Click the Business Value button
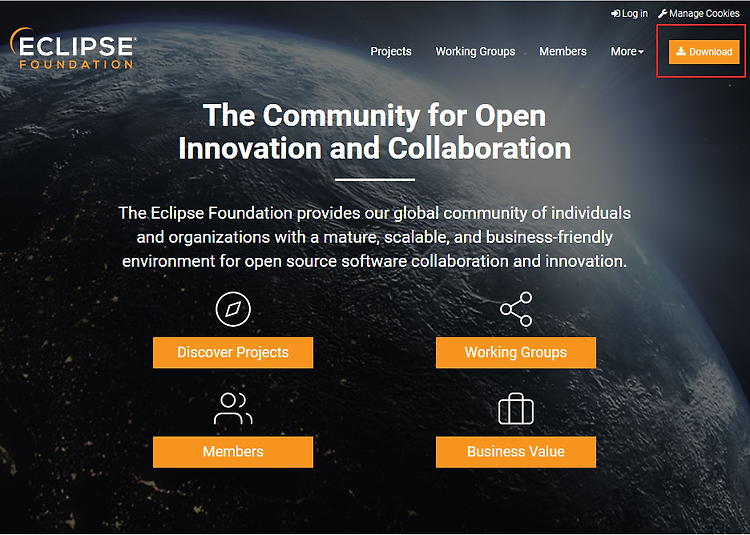Screen dimensions: 750x535 coord(516,452)
